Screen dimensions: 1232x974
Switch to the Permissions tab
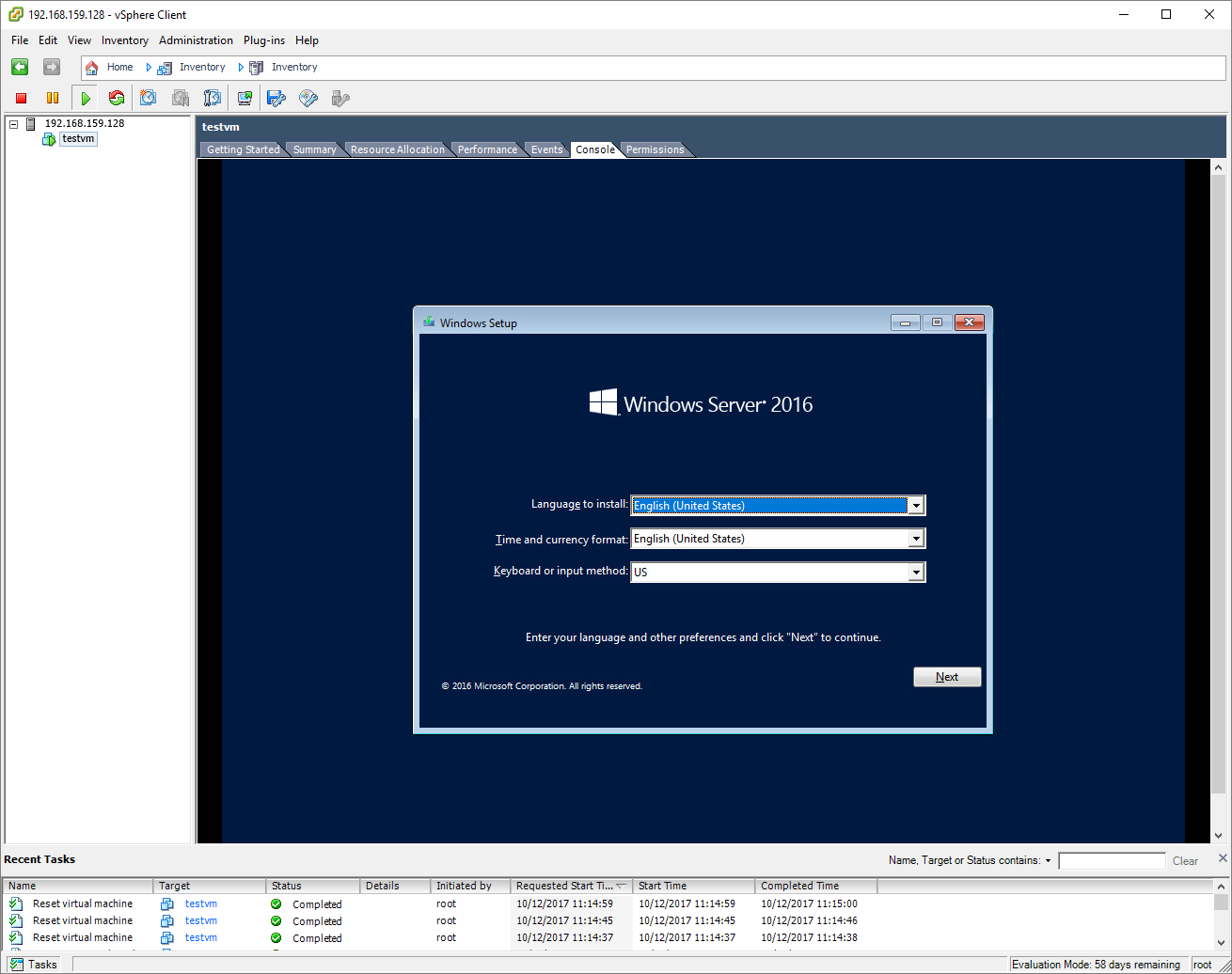(655, 149)
